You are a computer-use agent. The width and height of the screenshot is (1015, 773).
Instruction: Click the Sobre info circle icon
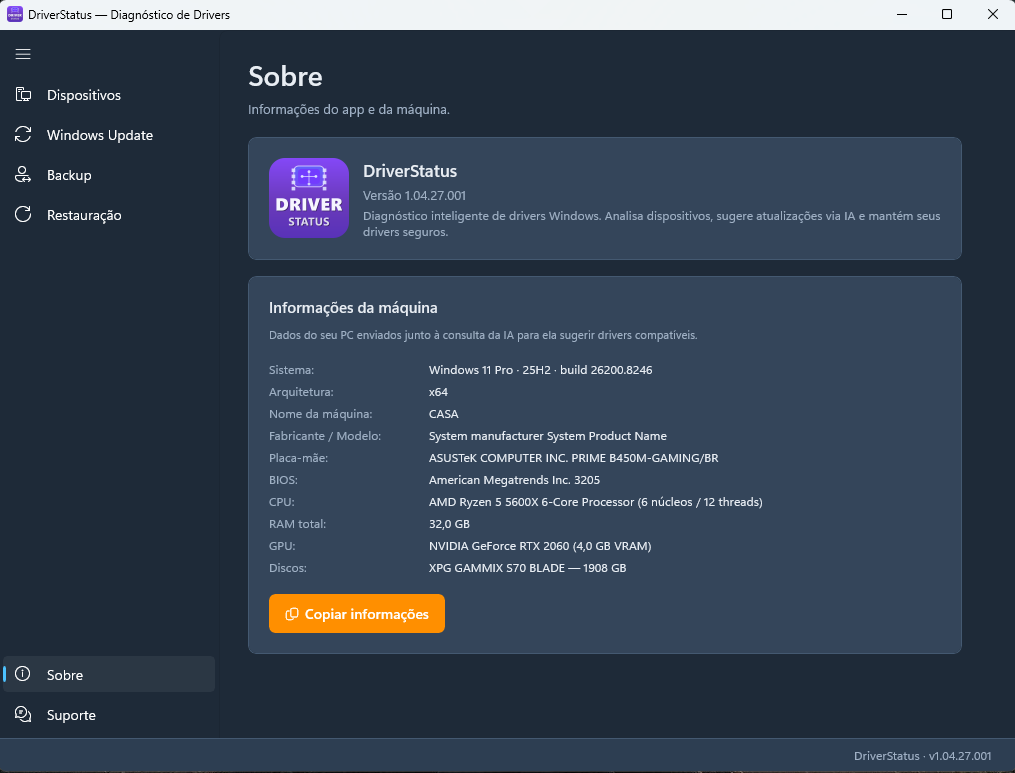(x=23, y=674)
